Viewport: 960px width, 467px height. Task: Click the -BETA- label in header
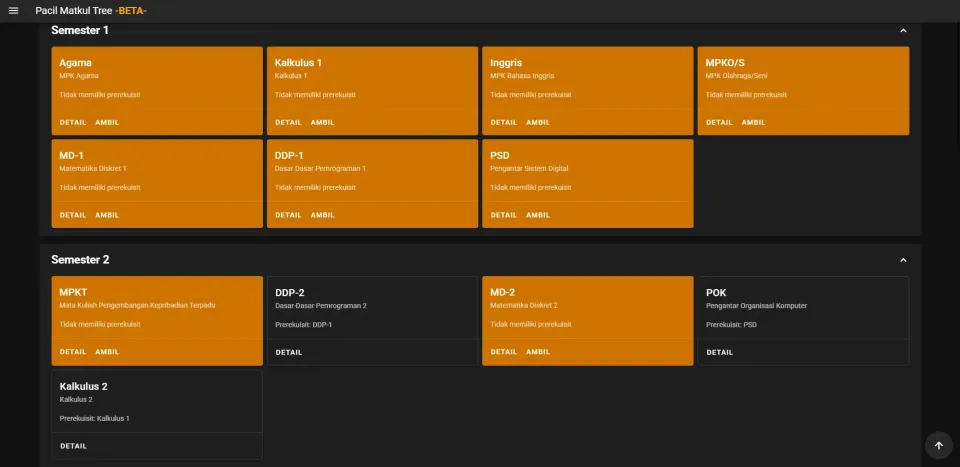[x=131, y=10]
